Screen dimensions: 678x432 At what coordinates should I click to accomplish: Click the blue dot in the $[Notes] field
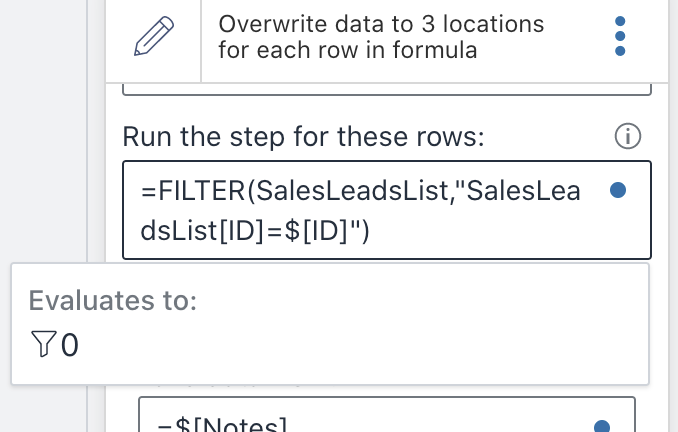602,426
